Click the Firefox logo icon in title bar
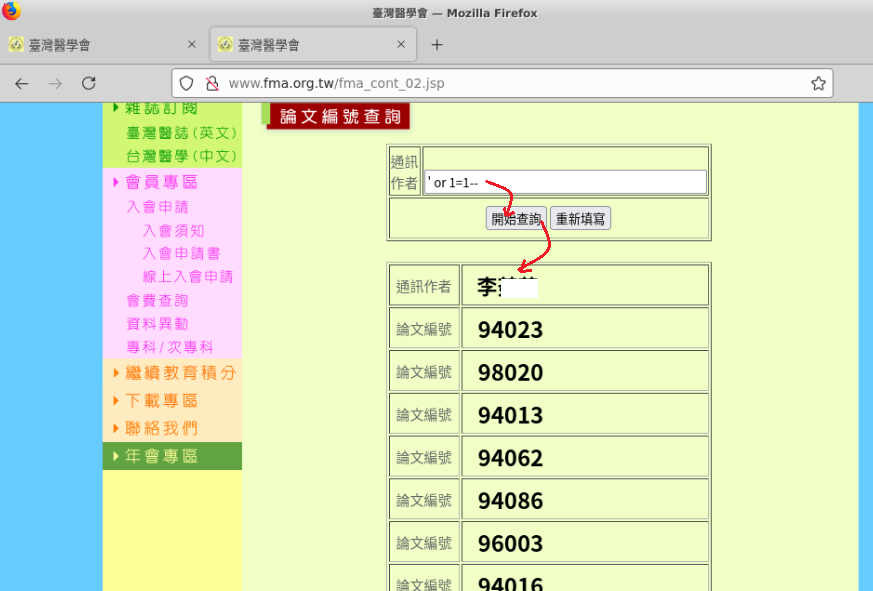The width and height of the screenshot is (873, 591). [x=11, y=10]
